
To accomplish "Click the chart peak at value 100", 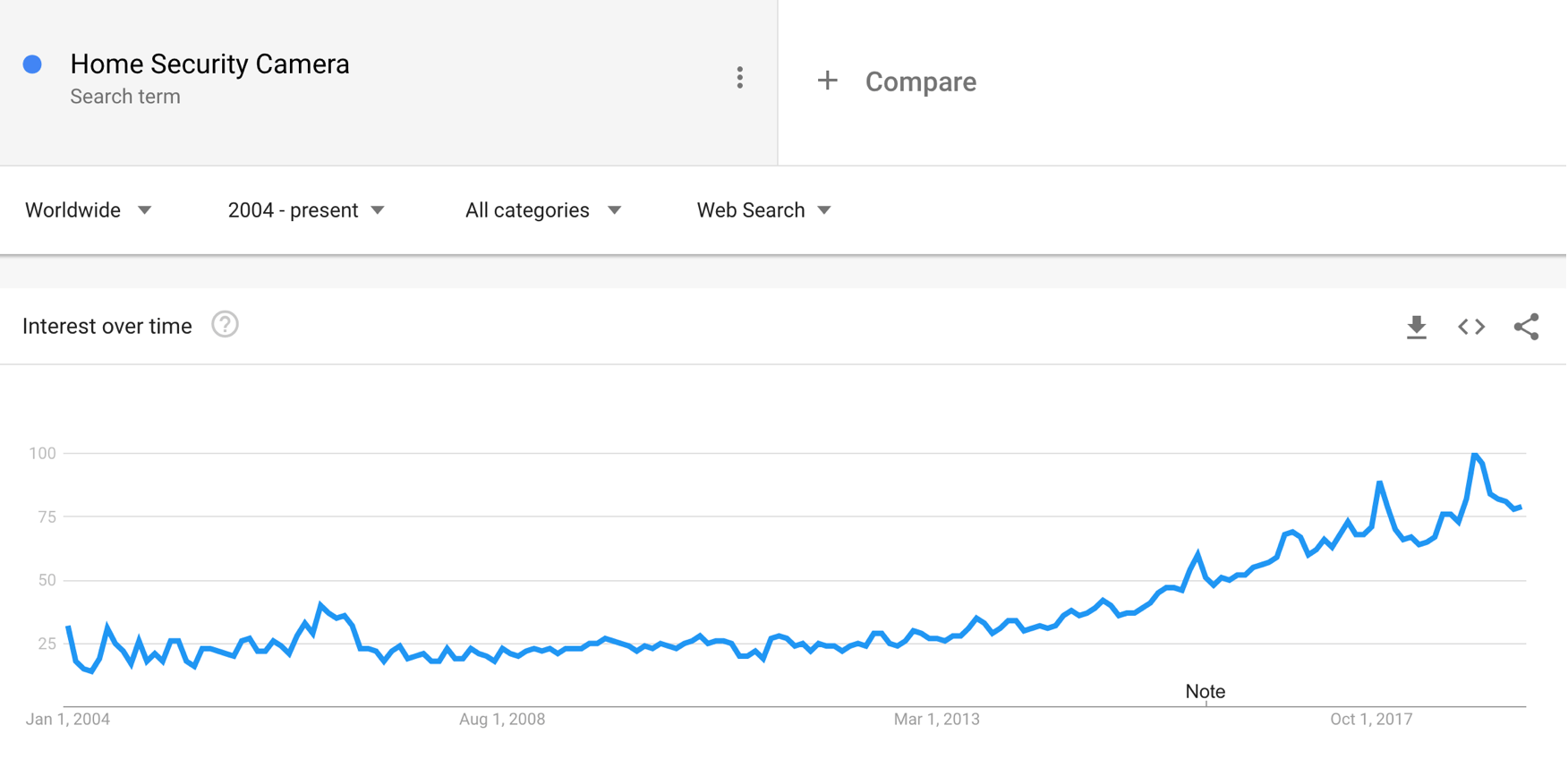I will [x=1474, y=456].
